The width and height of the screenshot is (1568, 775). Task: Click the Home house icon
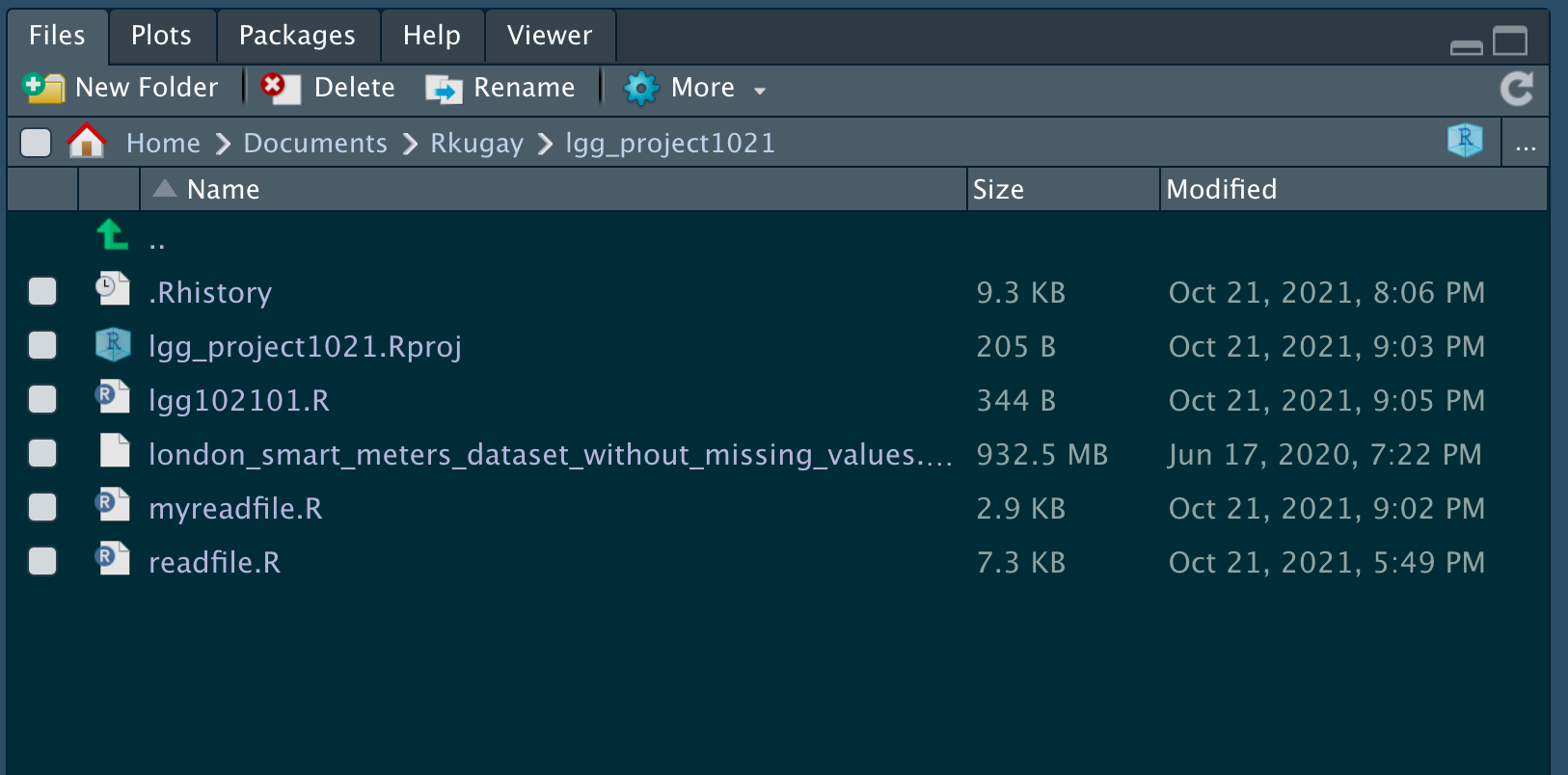(x=87, y=142)
